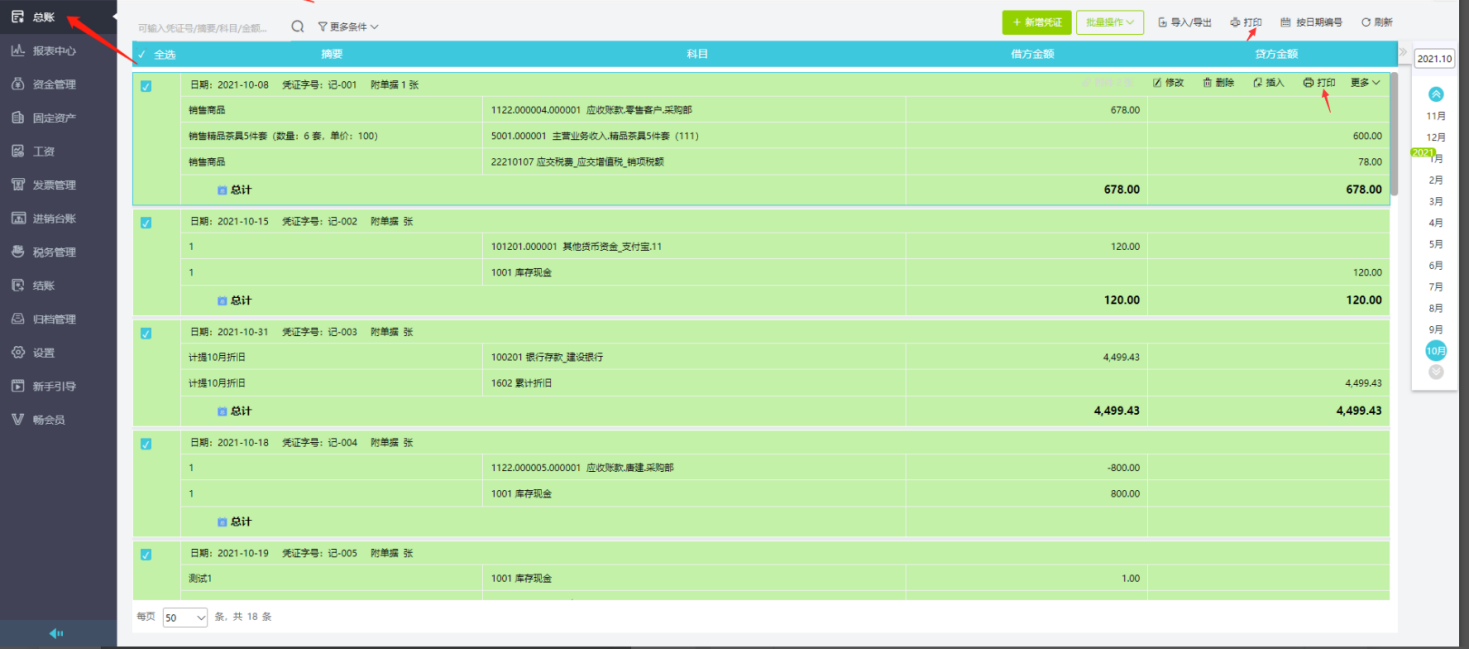
Task: Expand 更多条件 filter options
Action: tap(348, 27)
